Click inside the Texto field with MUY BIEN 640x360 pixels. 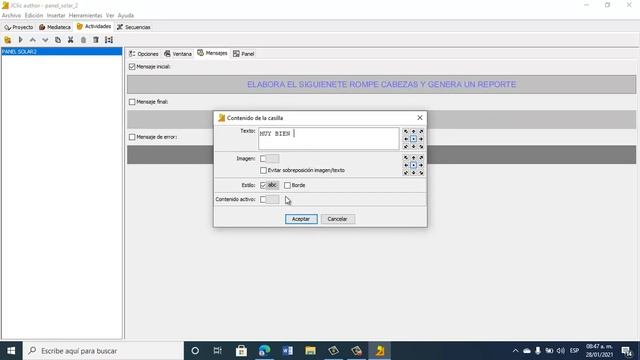(329, 139)
